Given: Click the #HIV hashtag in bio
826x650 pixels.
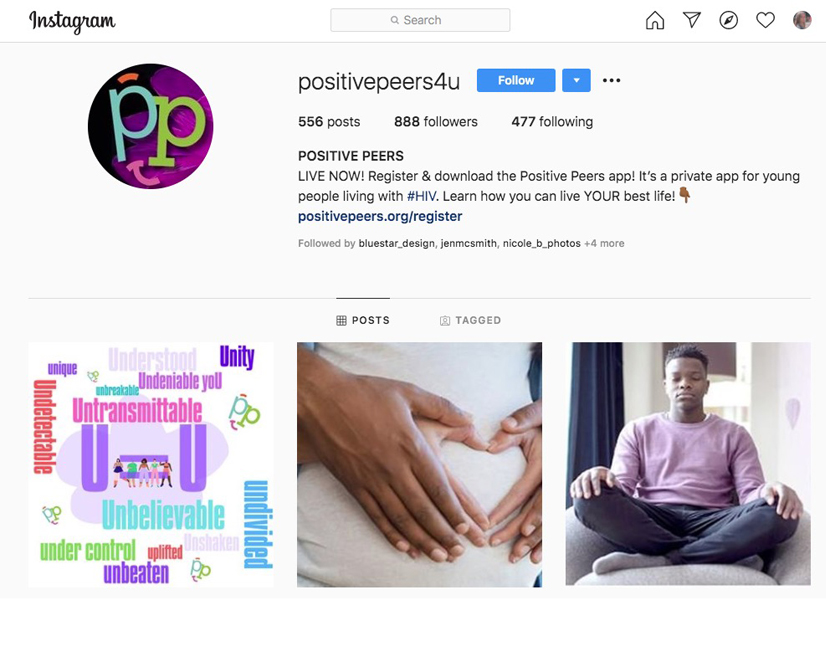Looking at the screenshot, I should [421, 196].
